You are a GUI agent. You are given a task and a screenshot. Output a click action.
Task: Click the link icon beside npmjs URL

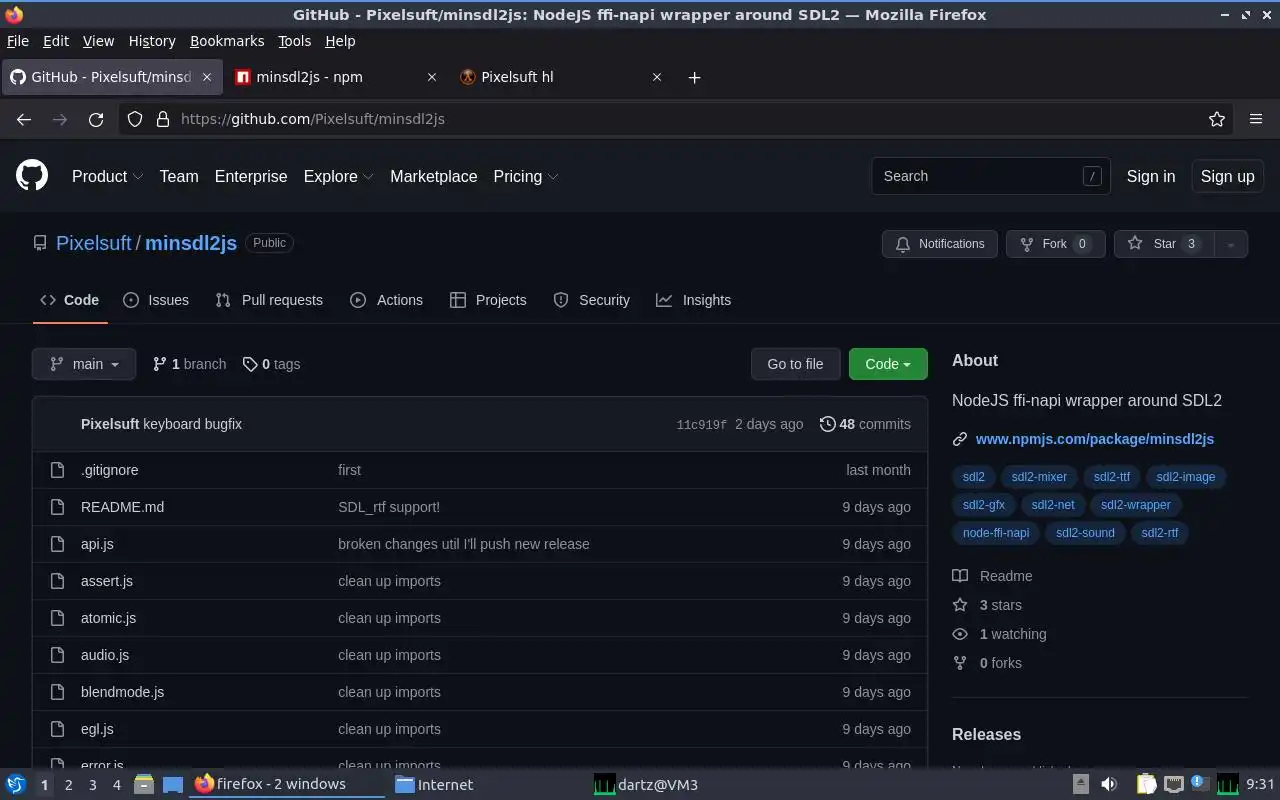coord(960,439)
